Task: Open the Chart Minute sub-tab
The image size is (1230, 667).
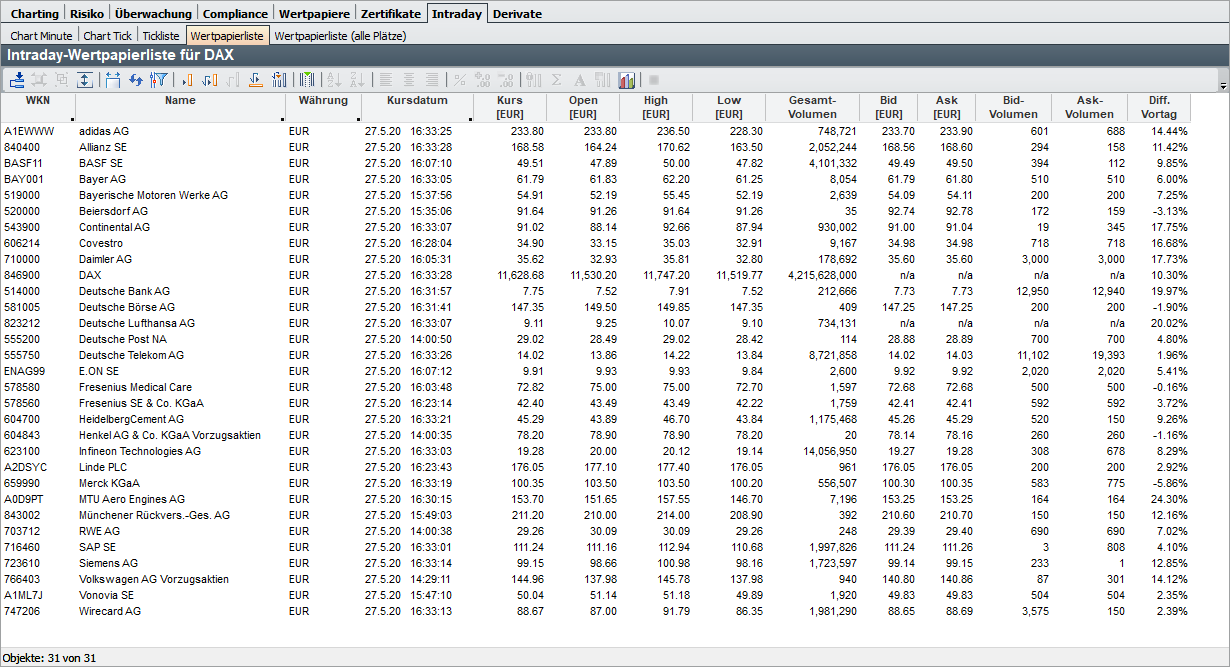Action: pyautogui.click(x=41, y=35)
